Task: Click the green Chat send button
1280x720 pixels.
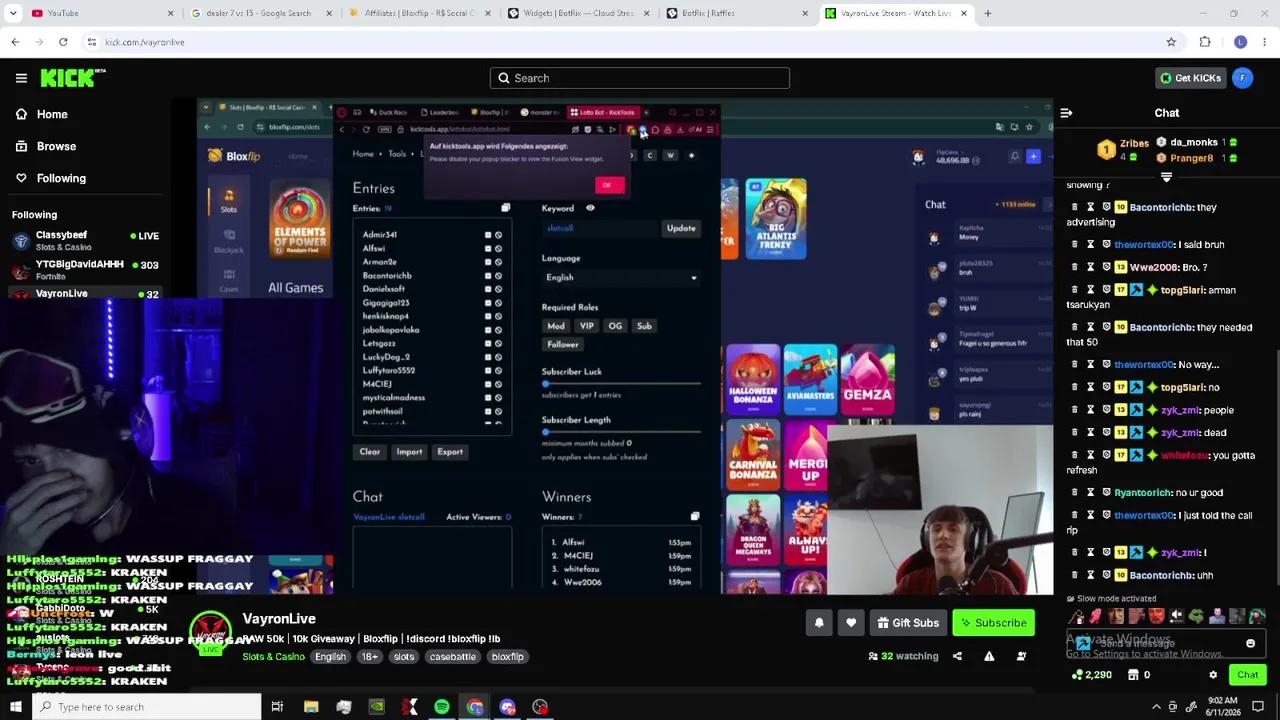Action: coord(1247,675)
